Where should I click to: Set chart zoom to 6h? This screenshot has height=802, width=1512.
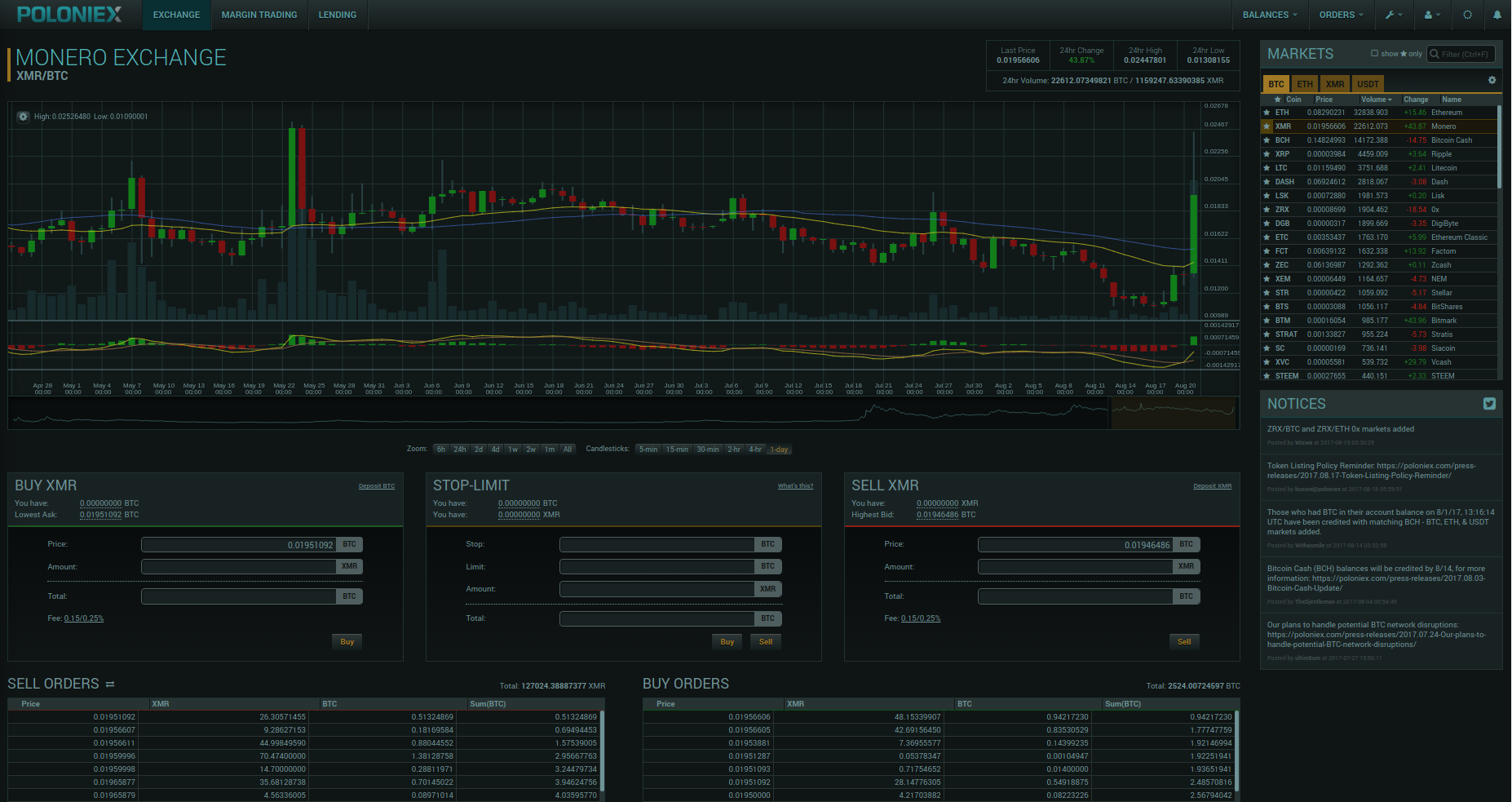pyautogui.click(x=441, y=450)
